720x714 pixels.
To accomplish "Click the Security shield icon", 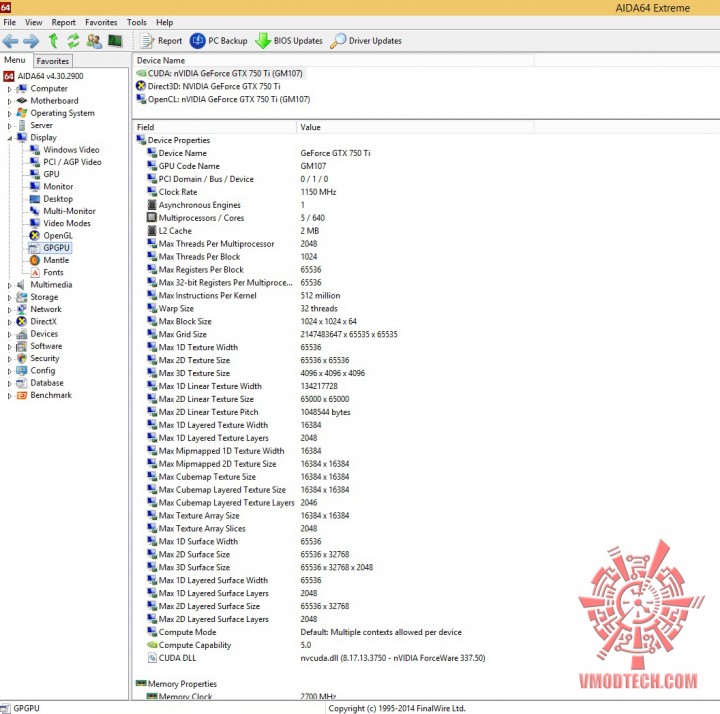I will 22,358.
